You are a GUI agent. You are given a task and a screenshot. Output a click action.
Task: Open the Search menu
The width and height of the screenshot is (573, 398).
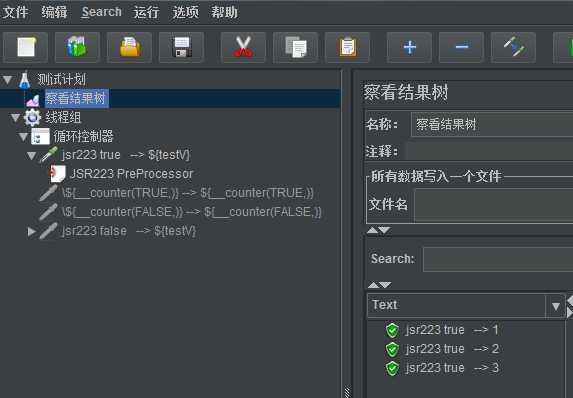(x=101, y=12)
